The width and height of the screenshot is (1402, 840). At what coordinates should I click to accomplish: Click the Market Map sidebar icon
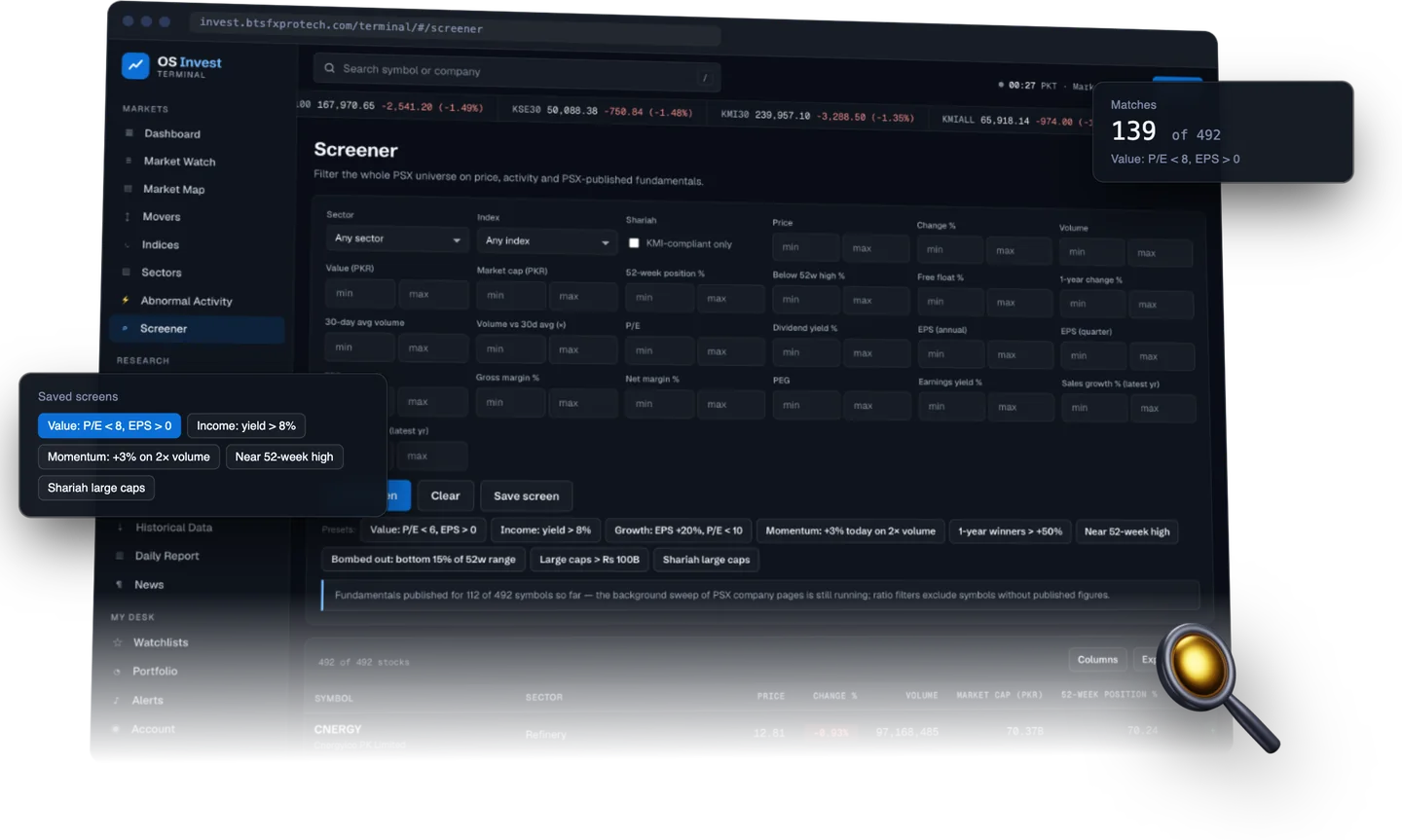tap(128, 189)
